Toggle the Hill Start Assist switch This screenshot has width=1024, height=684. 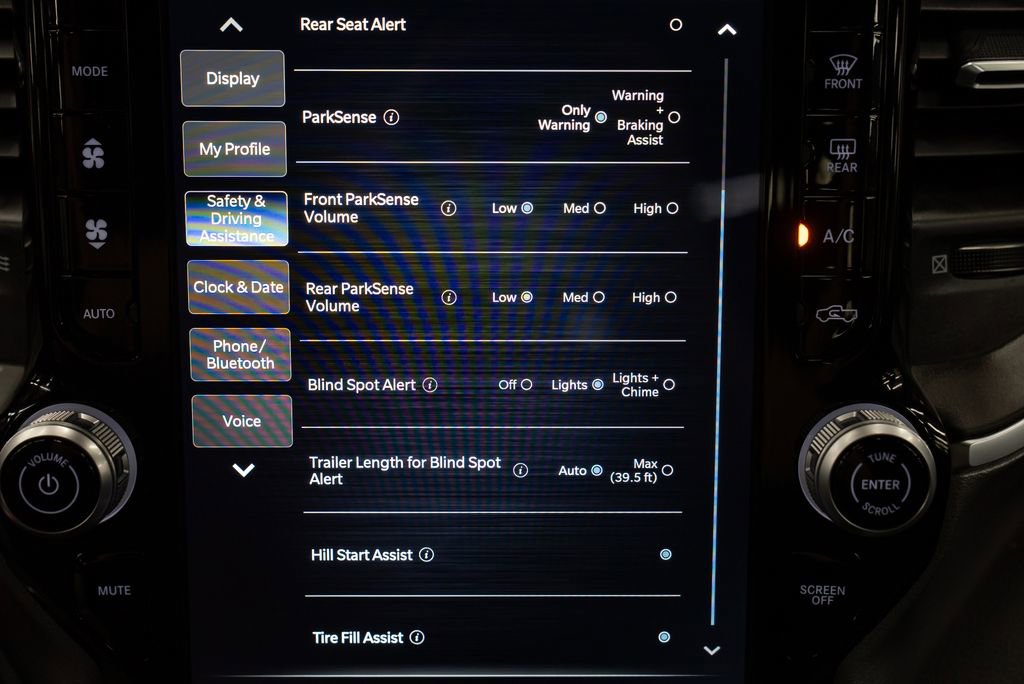(x=664, y=554)
